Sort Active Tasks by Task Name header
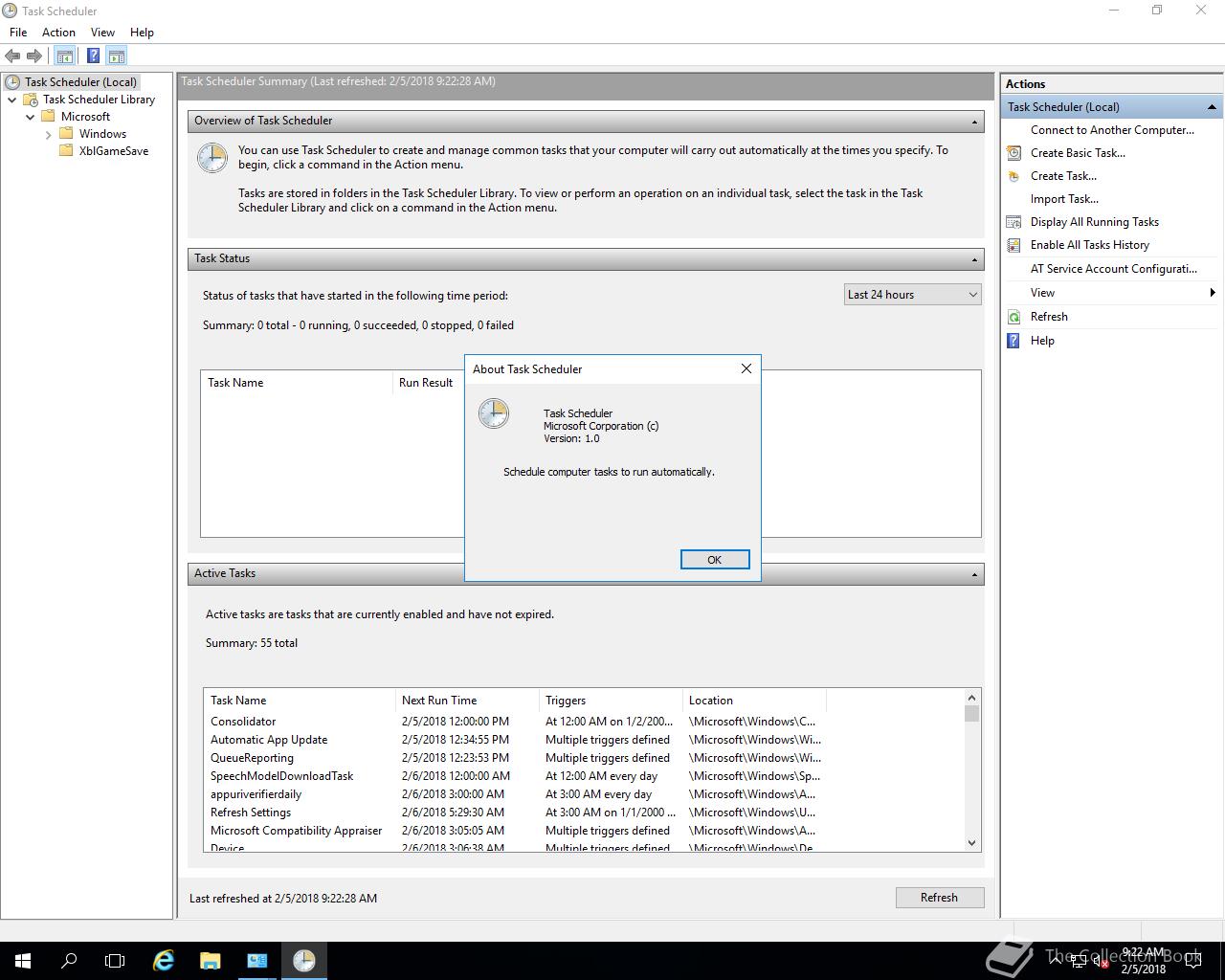1225x980 pixels. coord(300,701)
